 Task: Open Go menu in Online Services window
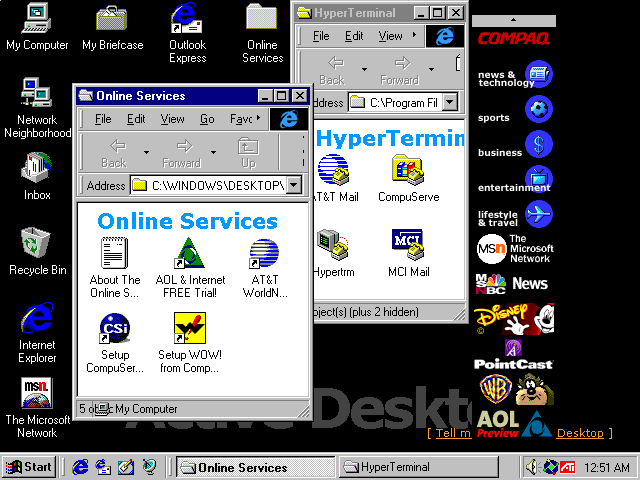pyautogui.click(x=207, y=119)
